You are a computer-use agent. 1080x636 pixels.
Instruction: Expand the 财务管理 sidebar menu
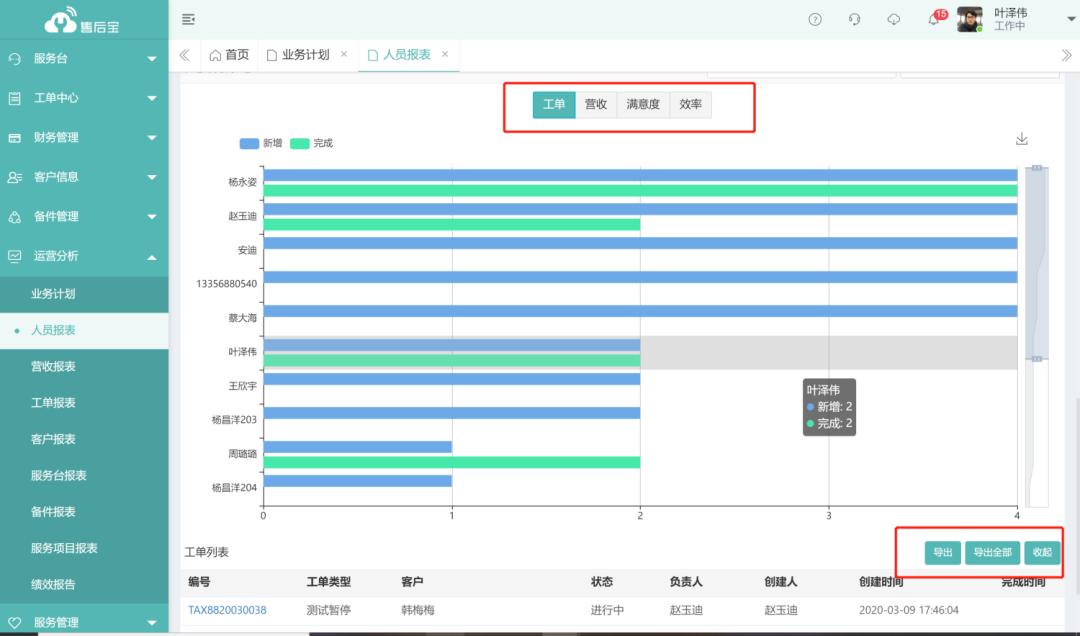click(84, 137)
